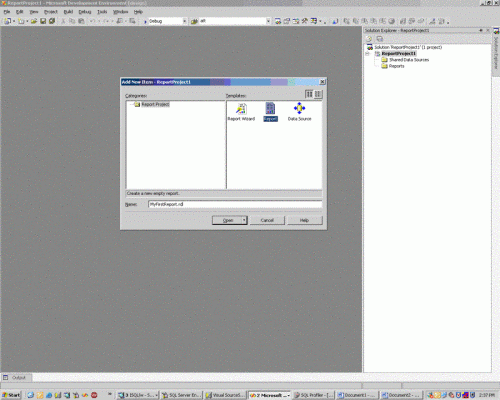The image size is (500, 400).
Task: Click the Cut toolbar icon
Action: pyautogui.click(x=63, y=21)
